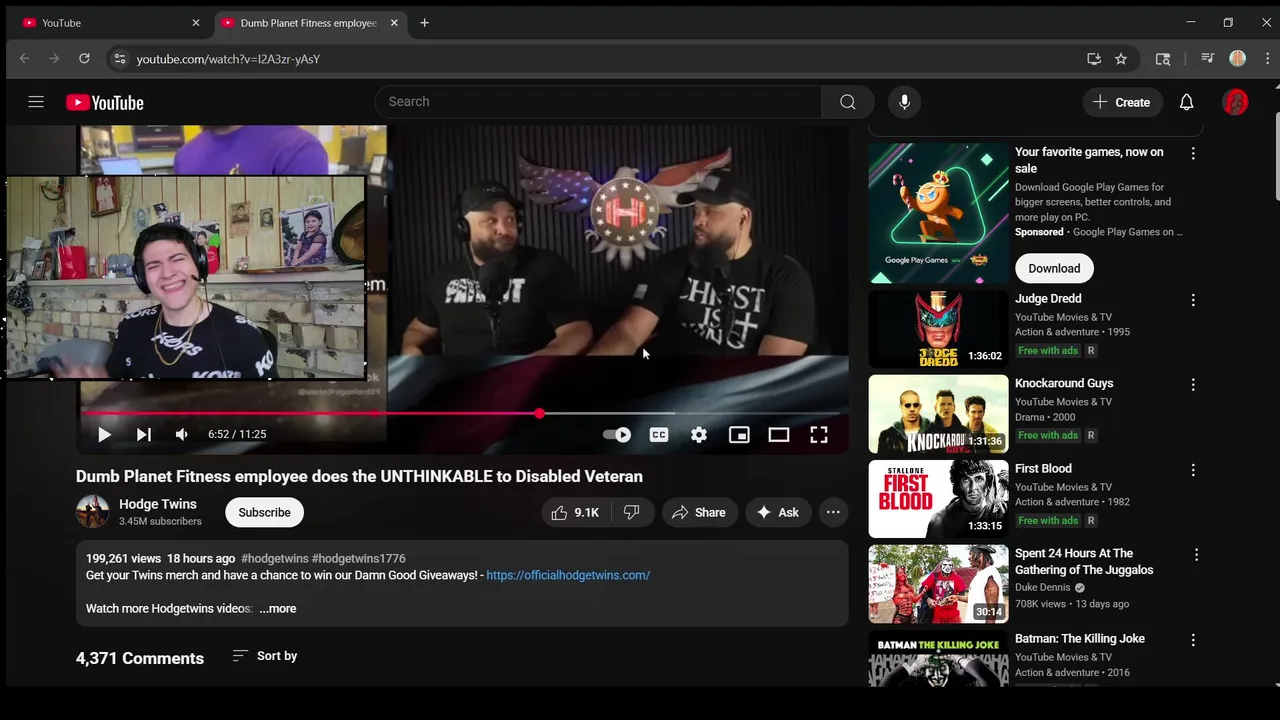Open the Judge Dredd thumbnail

(x=938, y=329)
